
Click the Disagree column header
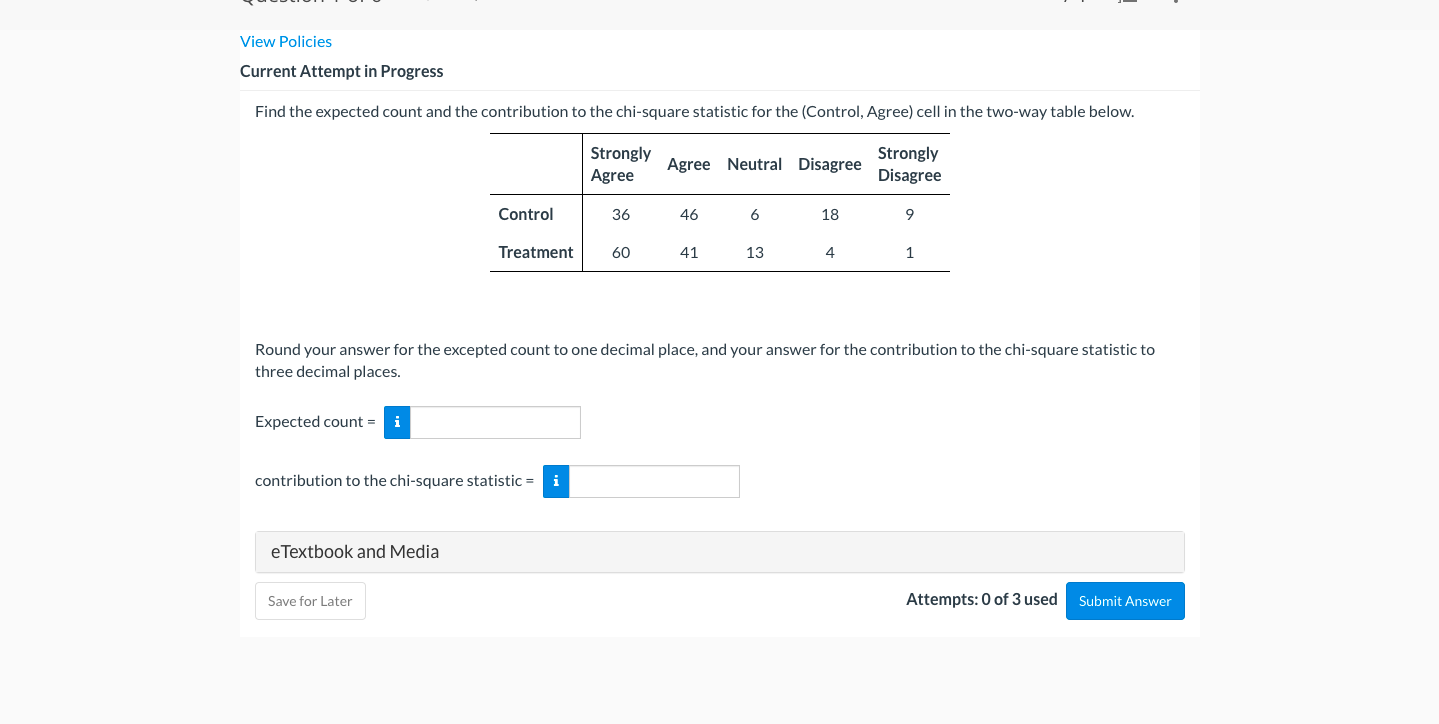(830, 164)
